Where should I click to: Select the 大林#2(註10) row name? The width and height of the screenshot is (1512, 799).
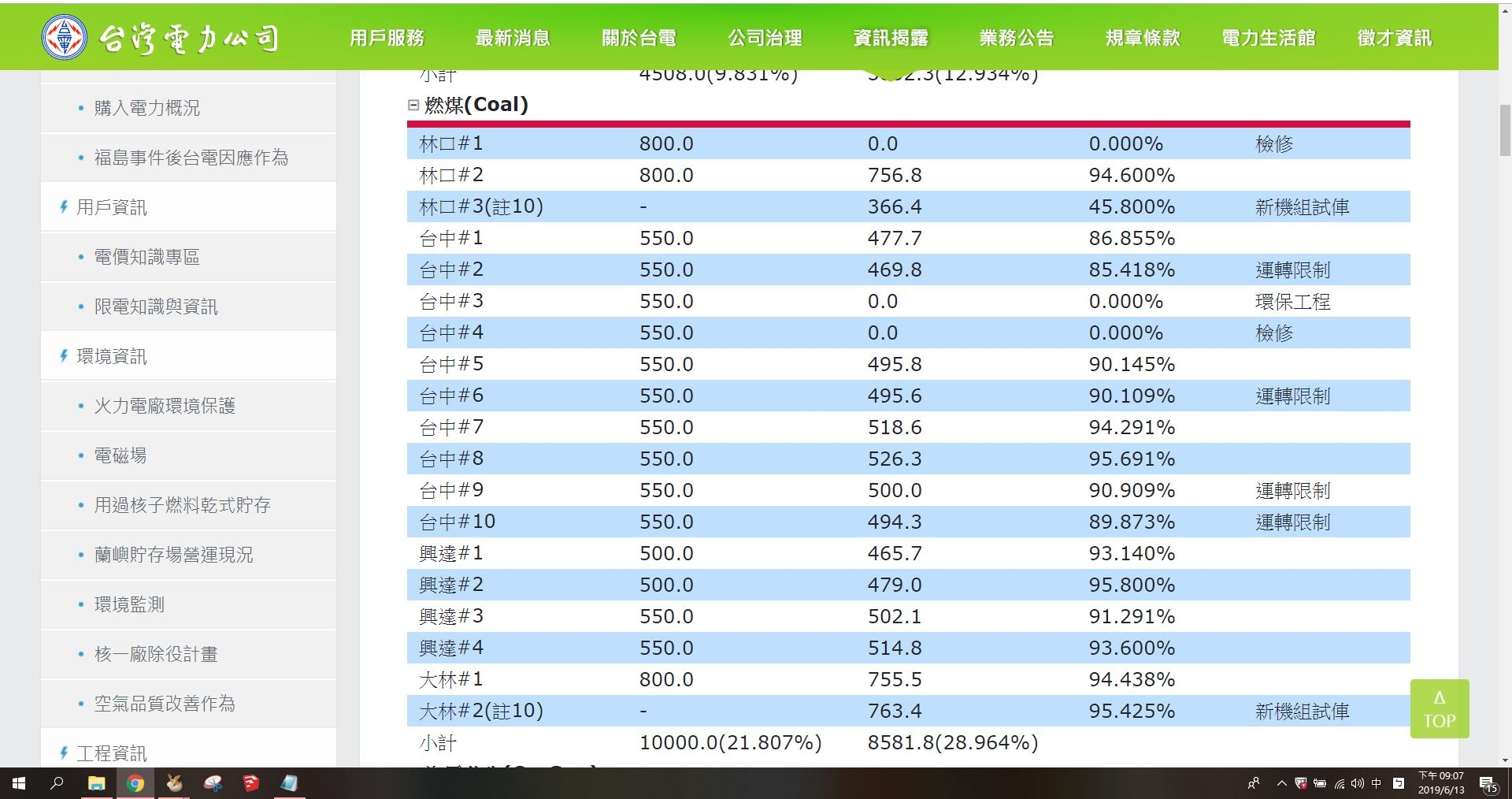pos(481,711)
